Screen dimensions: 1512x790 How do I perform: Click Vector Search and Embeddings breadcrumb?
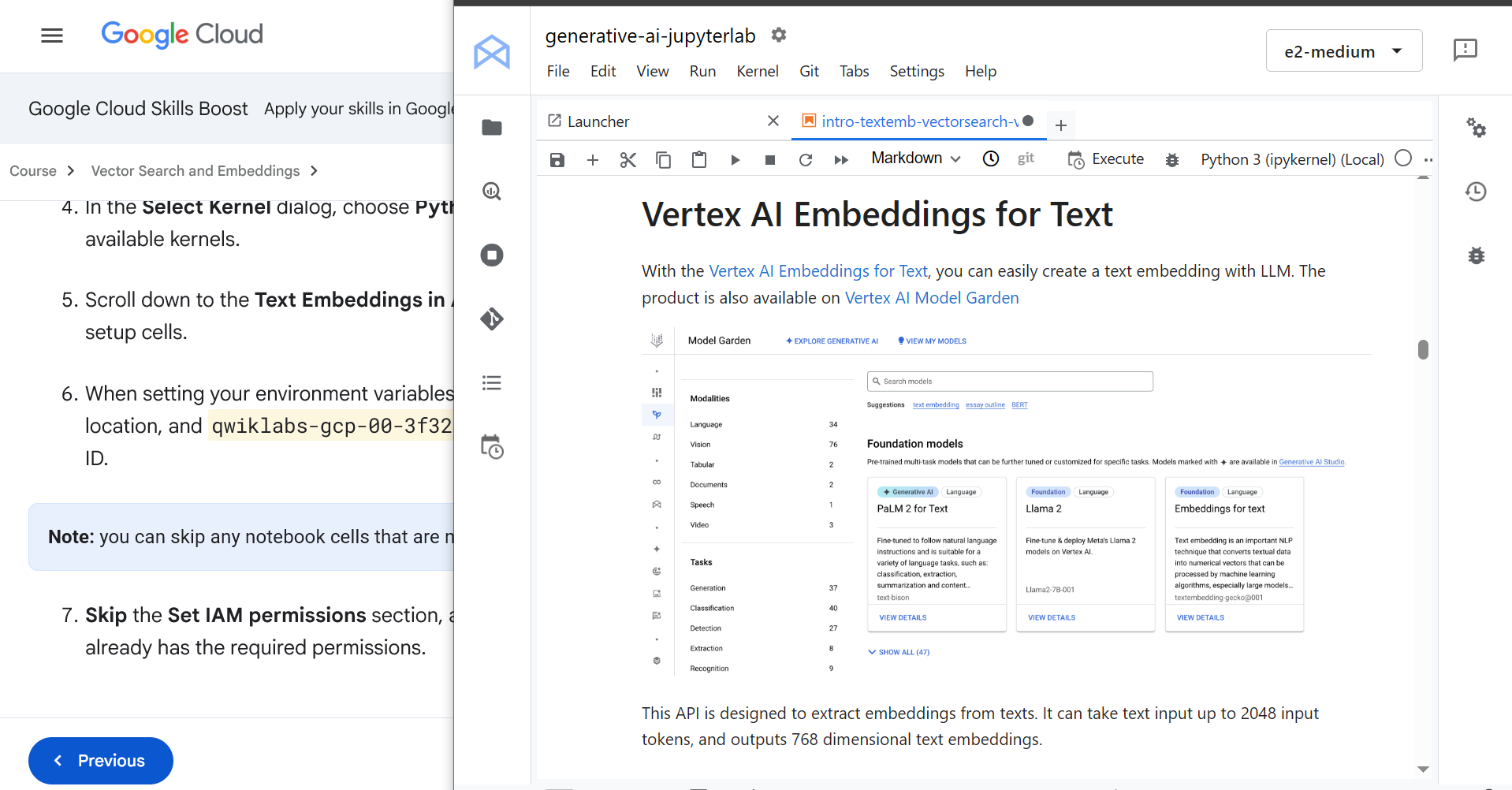196,171
